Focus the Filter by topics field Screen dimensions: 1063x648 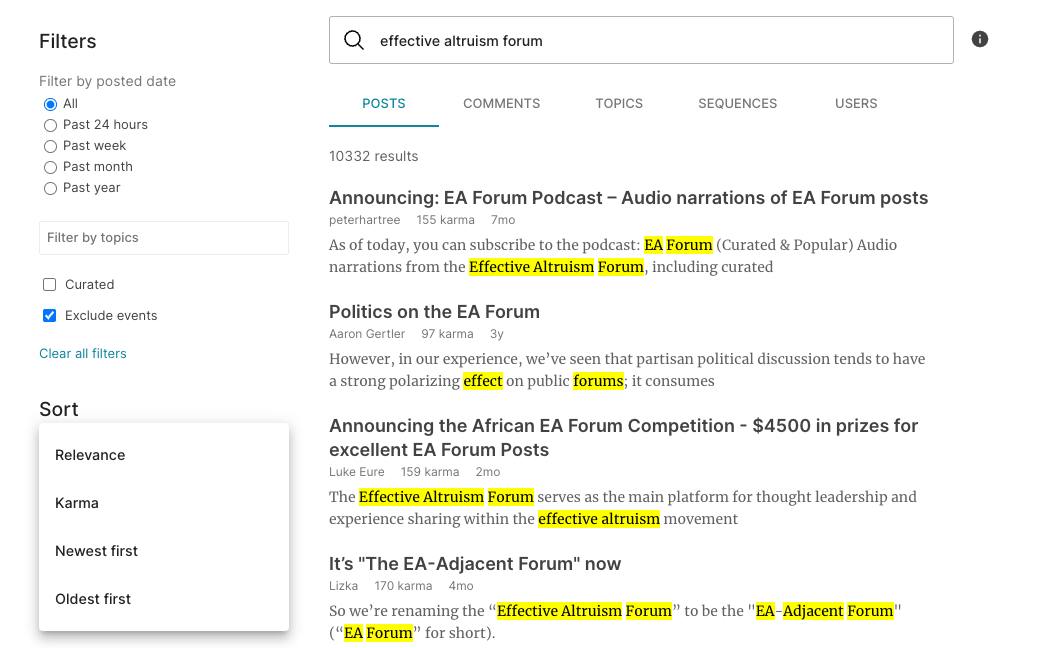point(164,238)
